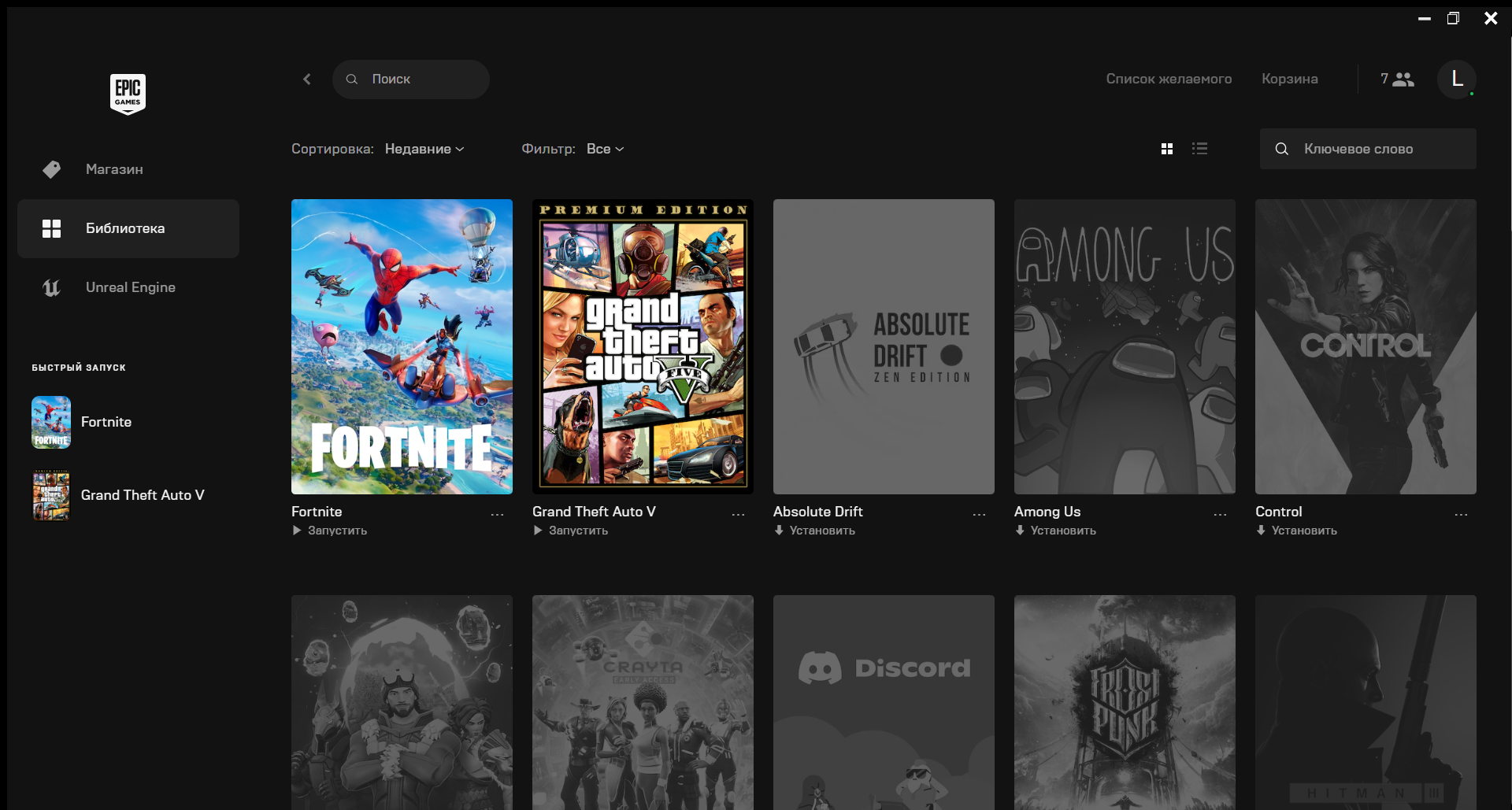The image size is (1512, 810).
Task: Expand the filter dropdown Все
Action: pyautogui.click(x=605, y=149)
